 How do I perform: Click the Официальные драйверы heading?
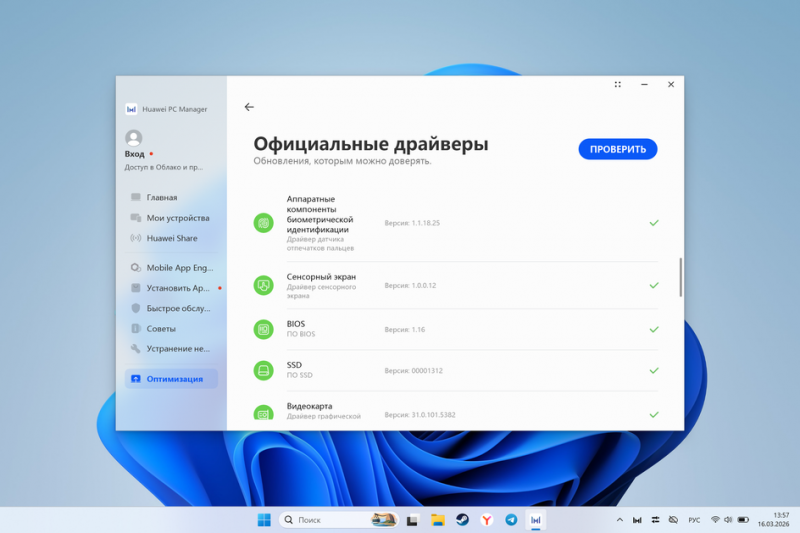[x=371, y=144]
